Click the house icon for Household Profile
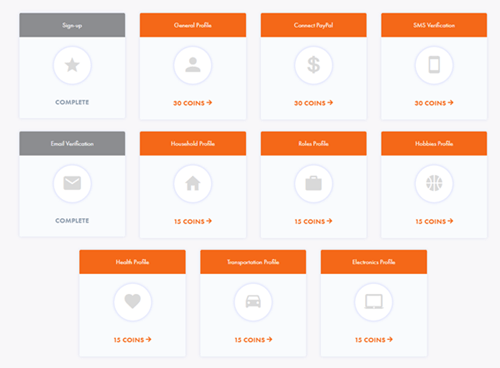The width and height of the screenshot is (500, 368). click(x=193, y=183)
